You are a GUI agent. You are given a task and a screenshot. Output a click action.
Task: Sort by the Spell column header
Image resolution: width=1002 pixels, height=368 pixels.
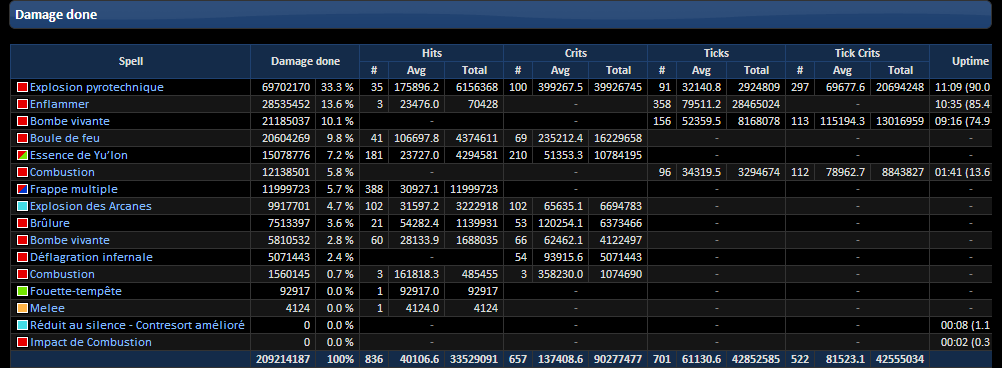130,61
